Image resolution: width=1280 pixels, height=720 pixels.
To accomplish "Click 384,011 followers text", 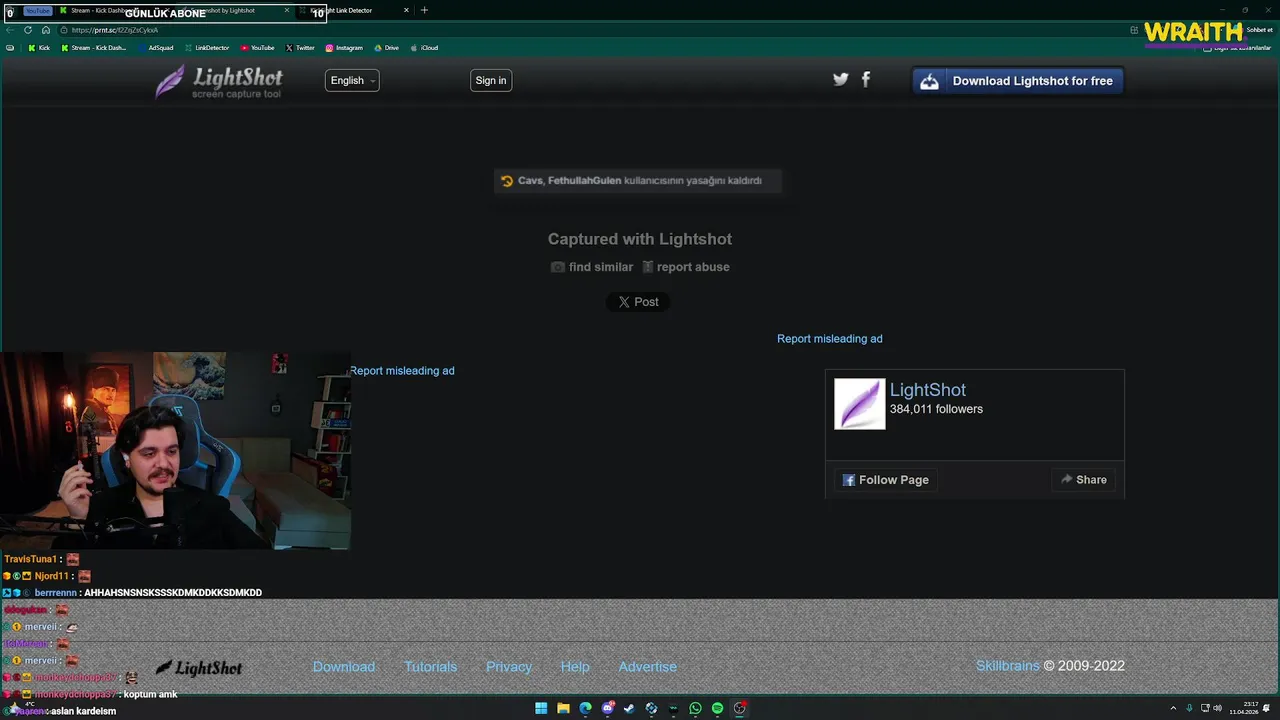I will [936, 409].
